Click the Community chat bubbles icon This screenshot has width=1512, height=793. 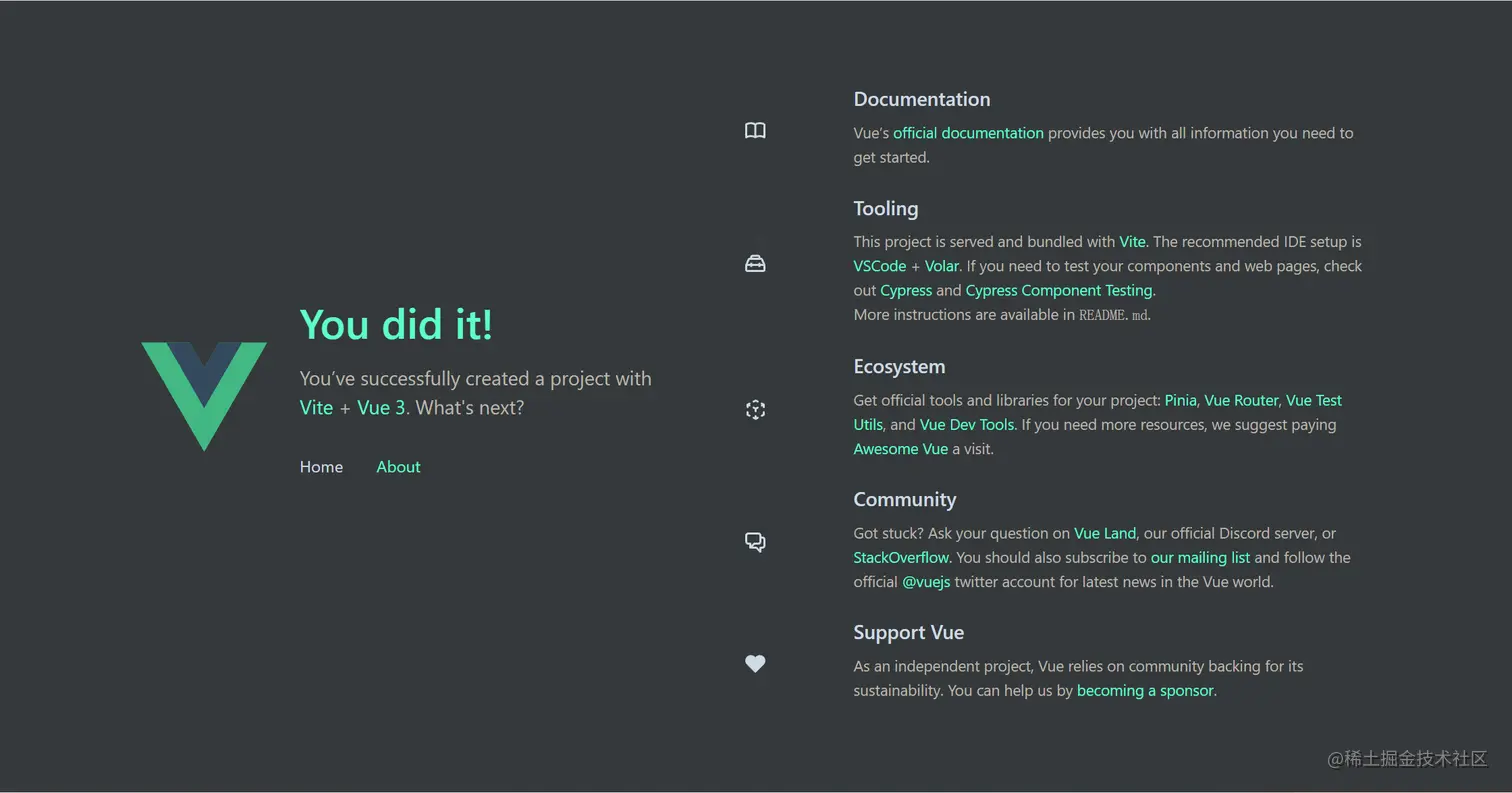point(755,542)
